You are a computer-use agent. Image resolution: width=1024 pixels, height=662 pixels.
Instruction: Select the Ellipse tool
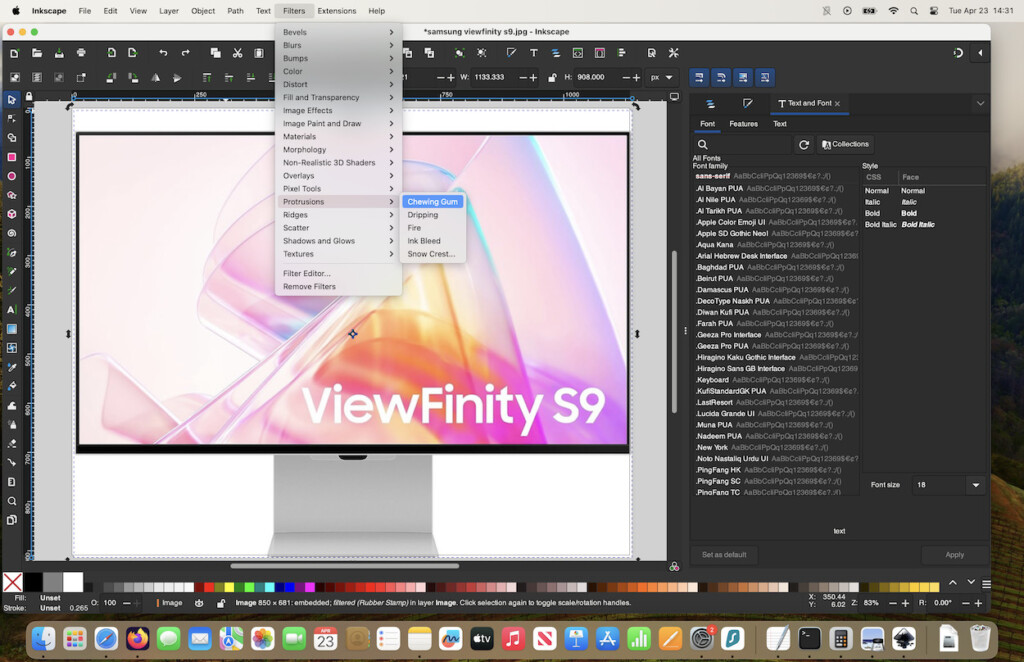click(x=12, y=176)
